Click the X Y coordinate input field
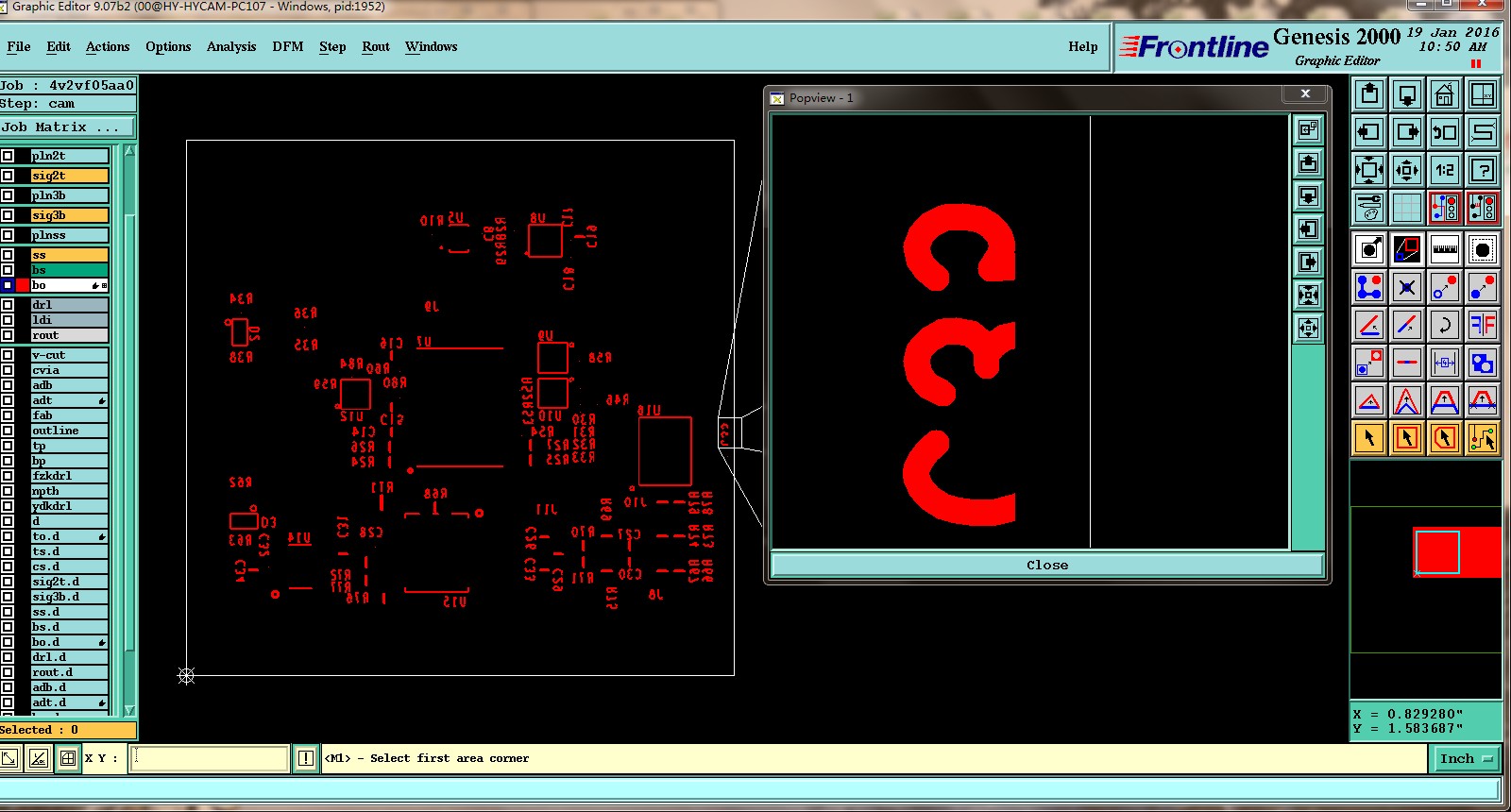1511x812 pixels. pos(210,758)
